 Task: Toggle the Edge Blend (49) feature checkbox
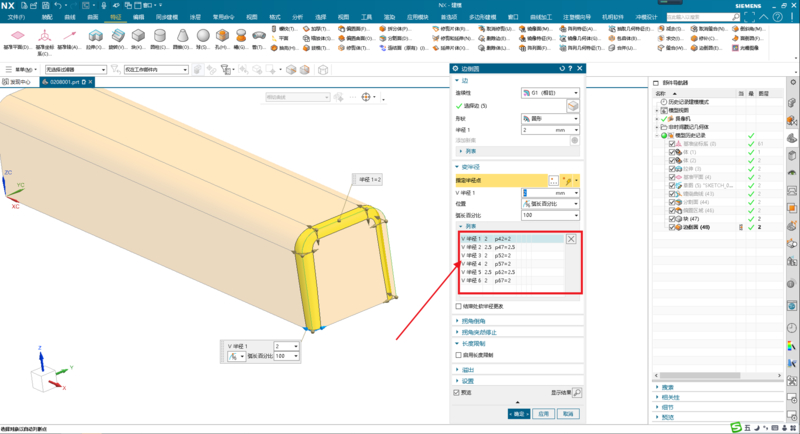673,228
